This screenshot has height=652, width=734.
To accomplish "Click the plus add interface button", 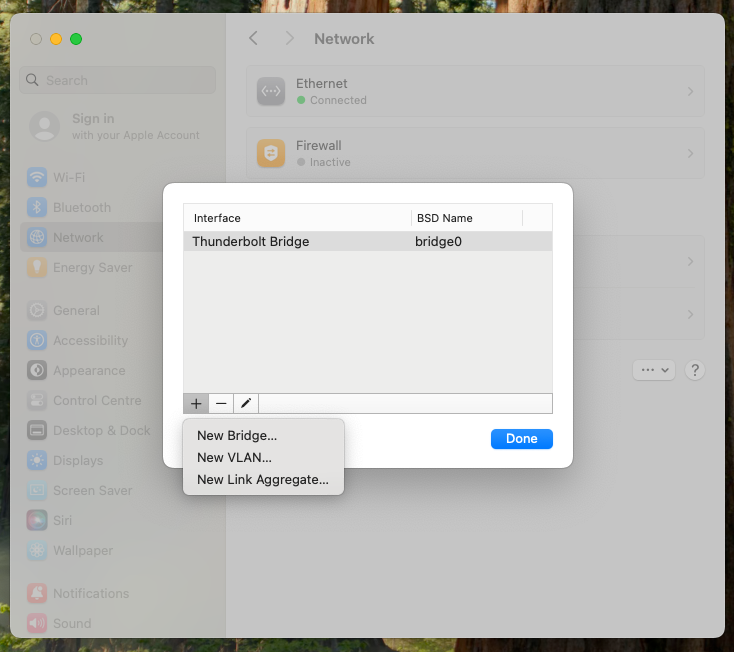I will (x=196, y=403).
